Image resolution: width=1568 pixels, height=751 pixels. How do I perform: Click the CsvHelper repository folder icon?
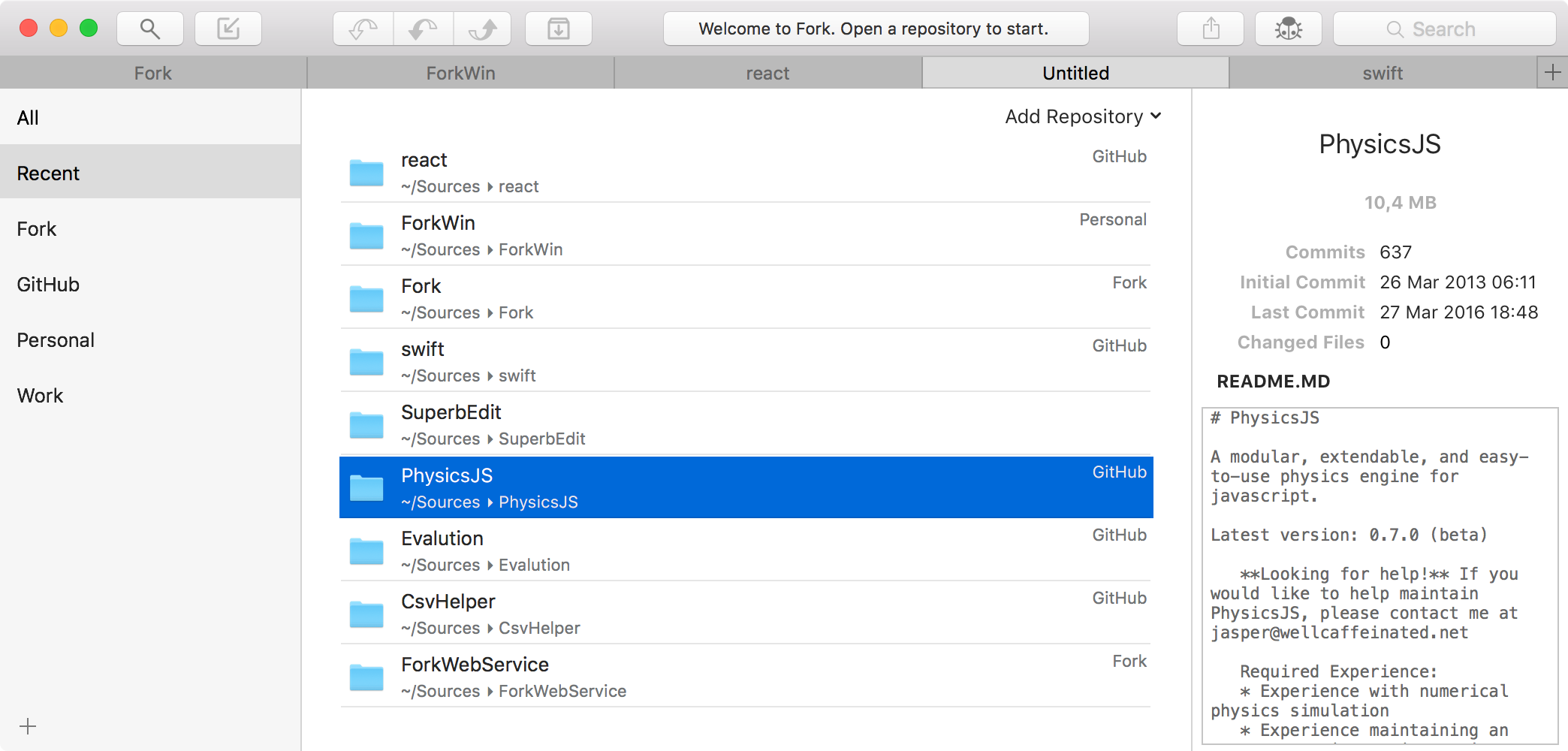[366, 614]
